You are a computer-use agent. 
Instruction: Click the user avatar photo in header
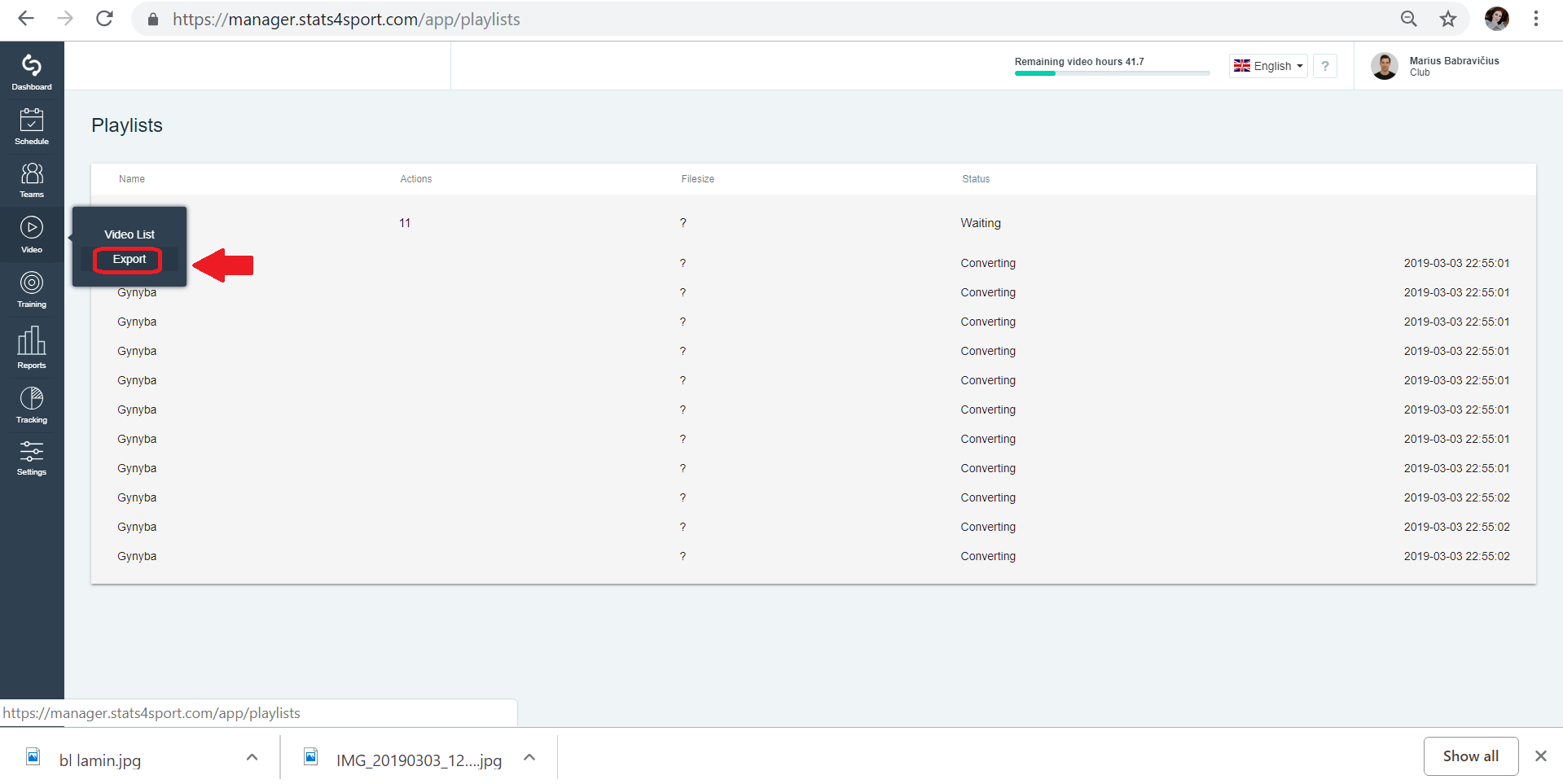pyautogui.click(x=1384, y=66)
